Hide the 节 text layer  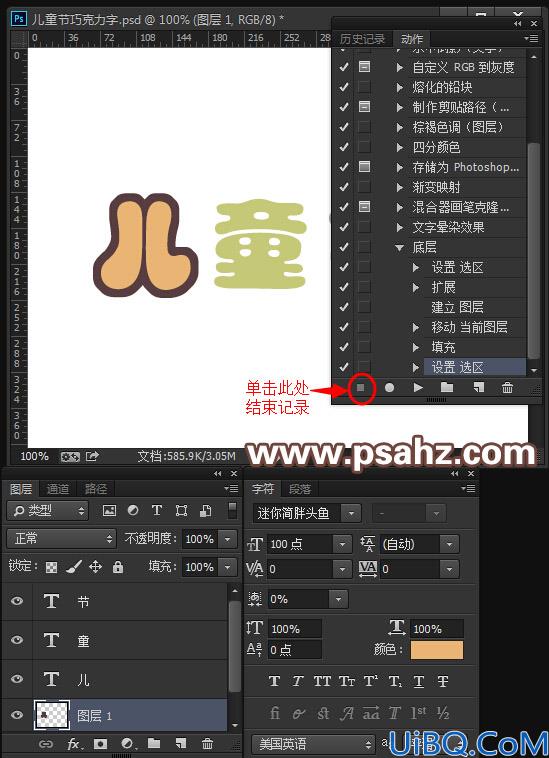[x=17, y=601]
